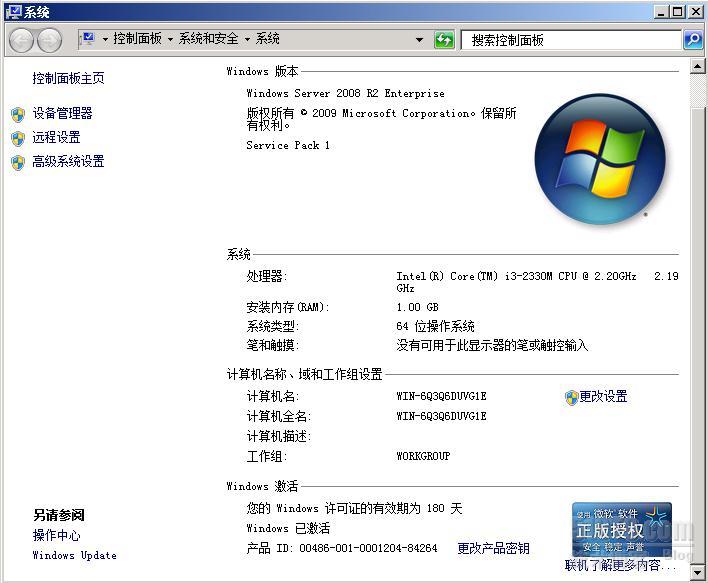Expand dropdown arrow after 系统和安全
Viewport: 708px width, 583px height.
(247, 40)
